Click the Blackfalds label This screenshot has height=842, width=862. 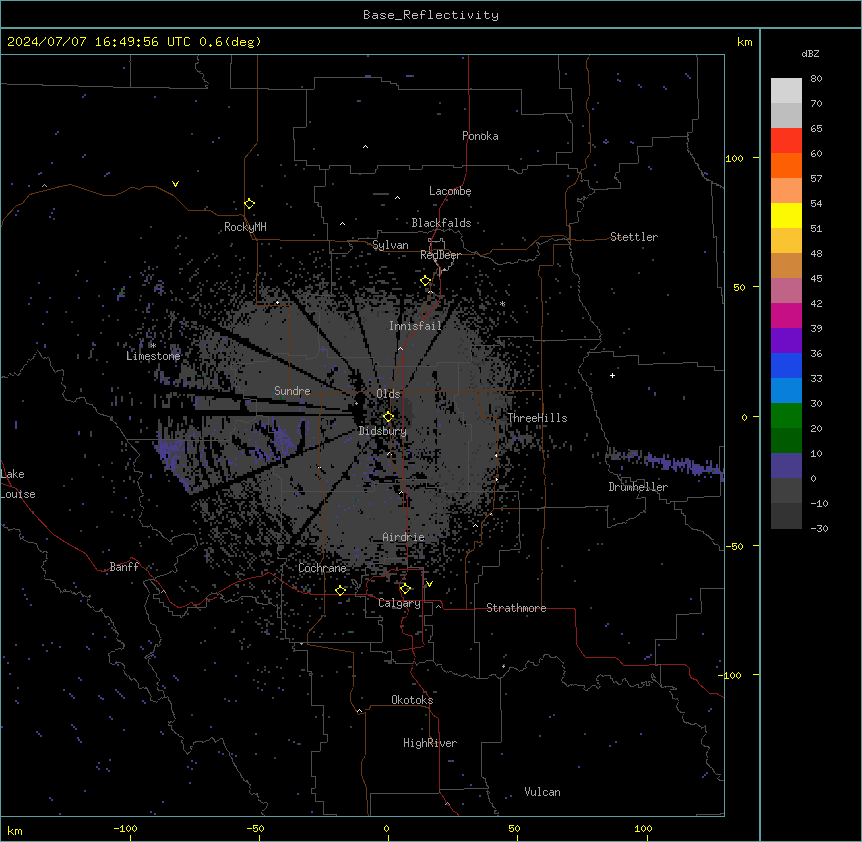tap(441, 223)
